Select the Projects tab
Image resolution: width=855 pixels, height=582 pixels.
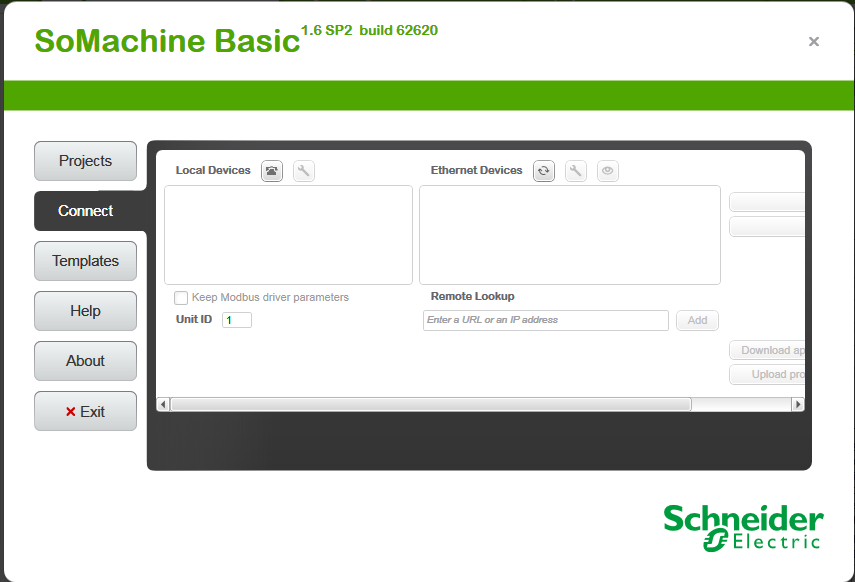click(x=85, y=160)
